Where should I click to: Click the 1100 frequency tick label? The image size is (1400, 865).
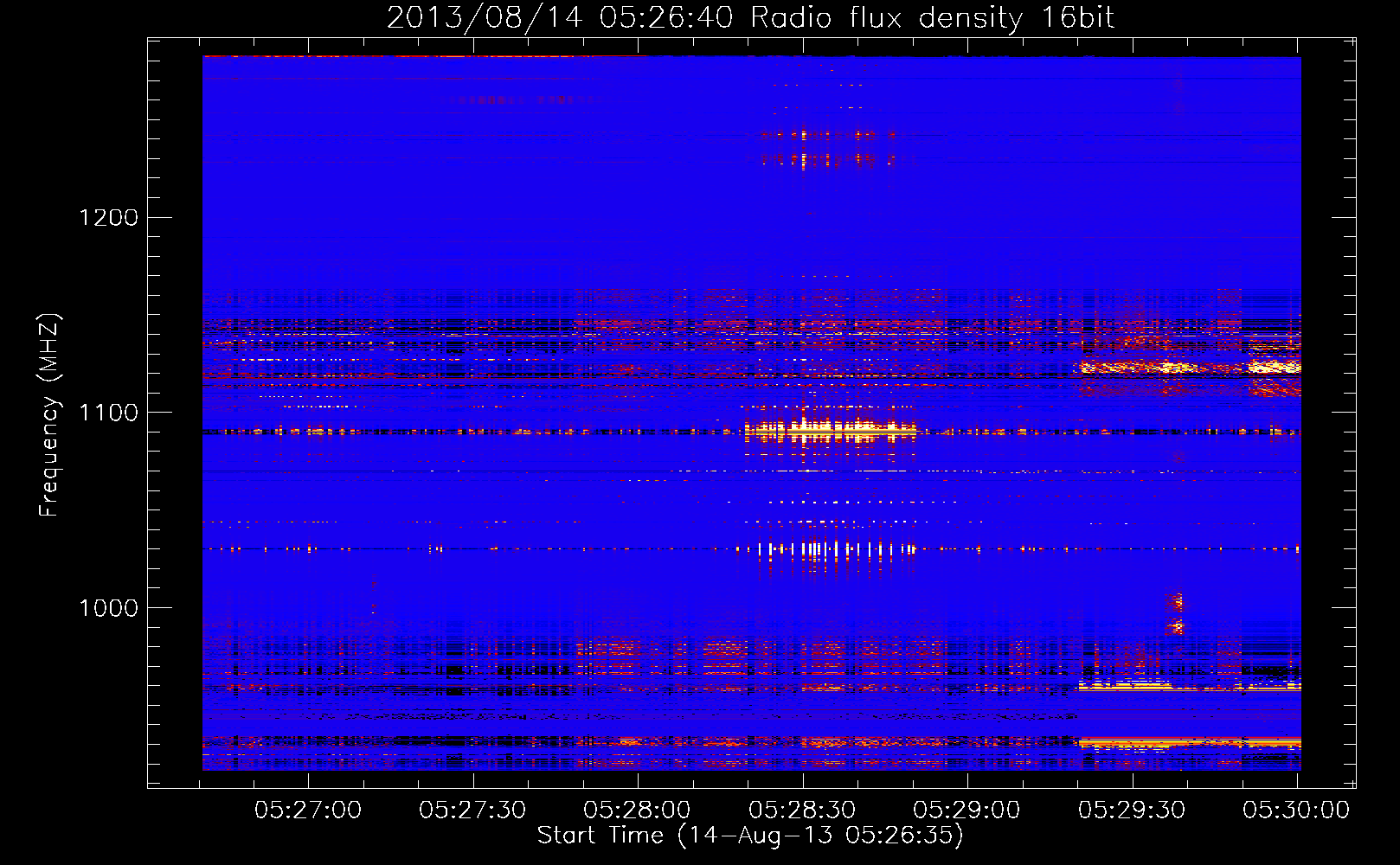click(x=109, y=413)
